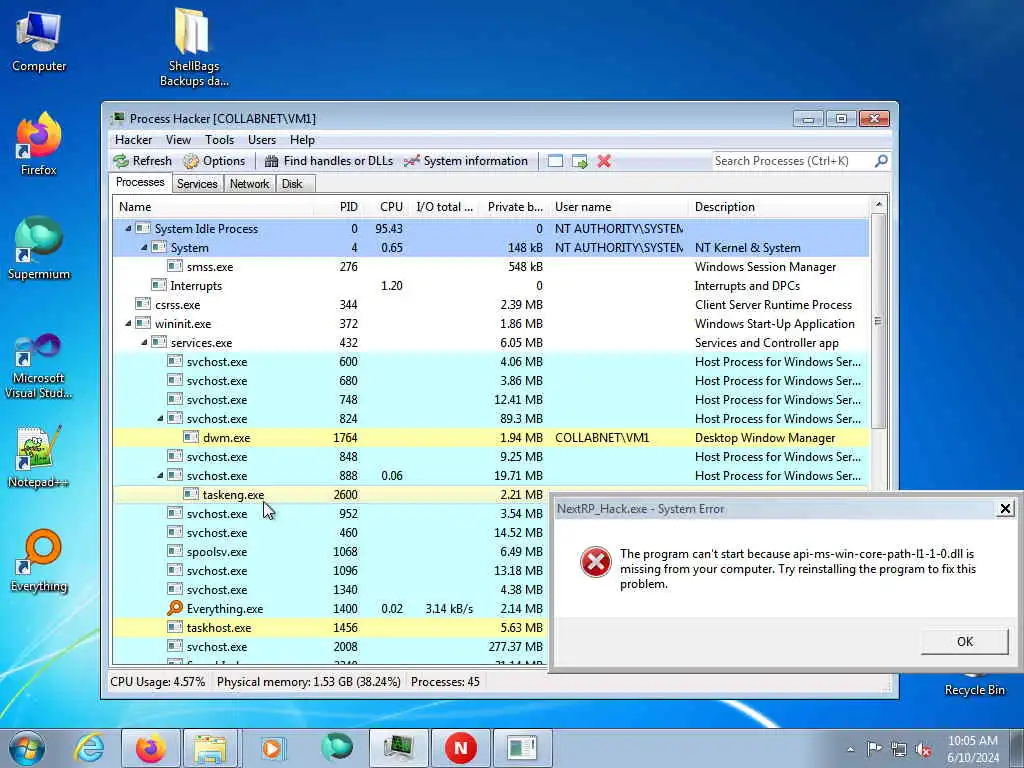Click OK in the System Error dialog
The width and height of the screenshot is (1024, 768).
click(965, 642)
